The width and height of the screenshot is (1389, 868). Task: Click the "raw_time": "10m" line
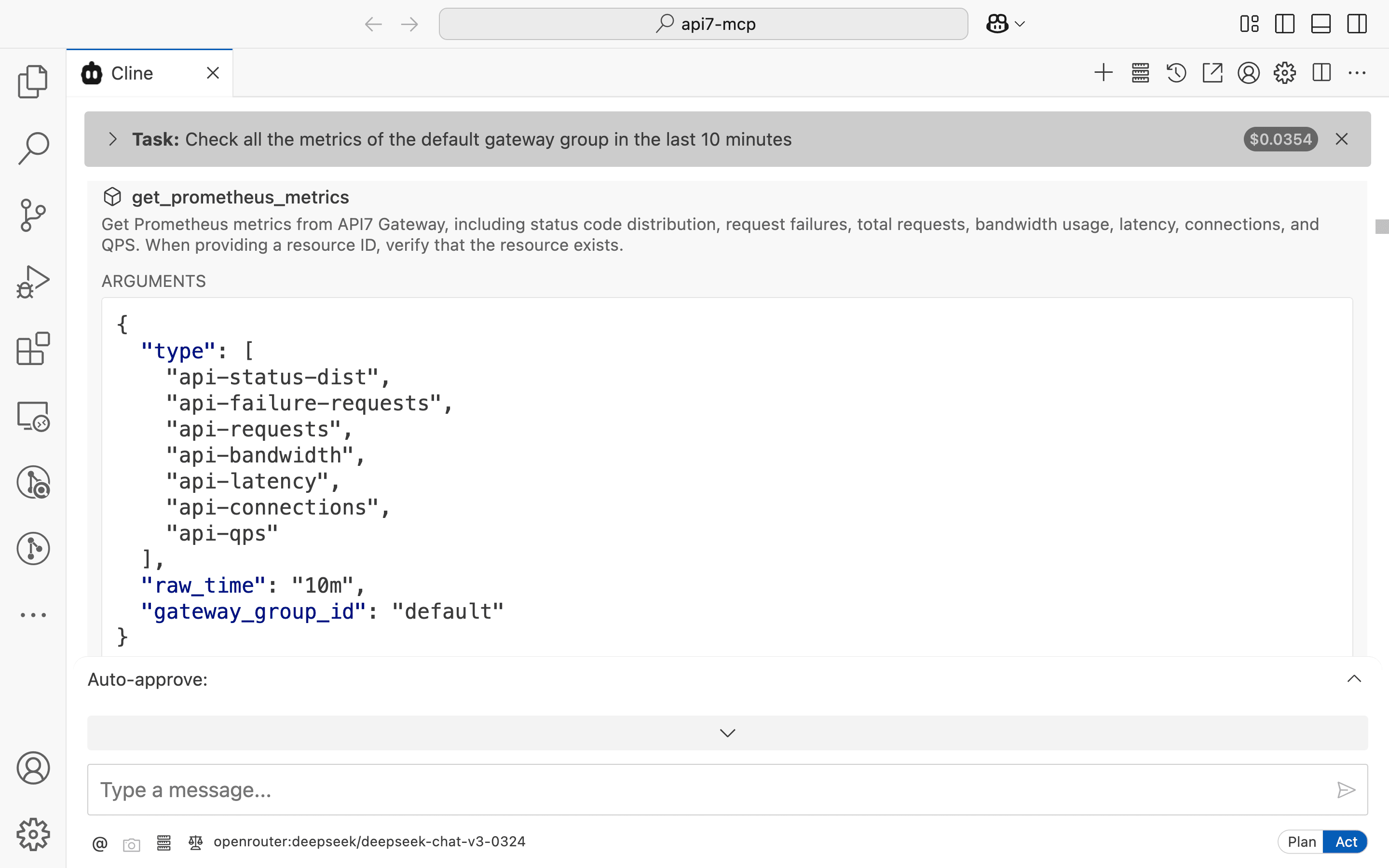pyautogui.click(x=253, y=585)
